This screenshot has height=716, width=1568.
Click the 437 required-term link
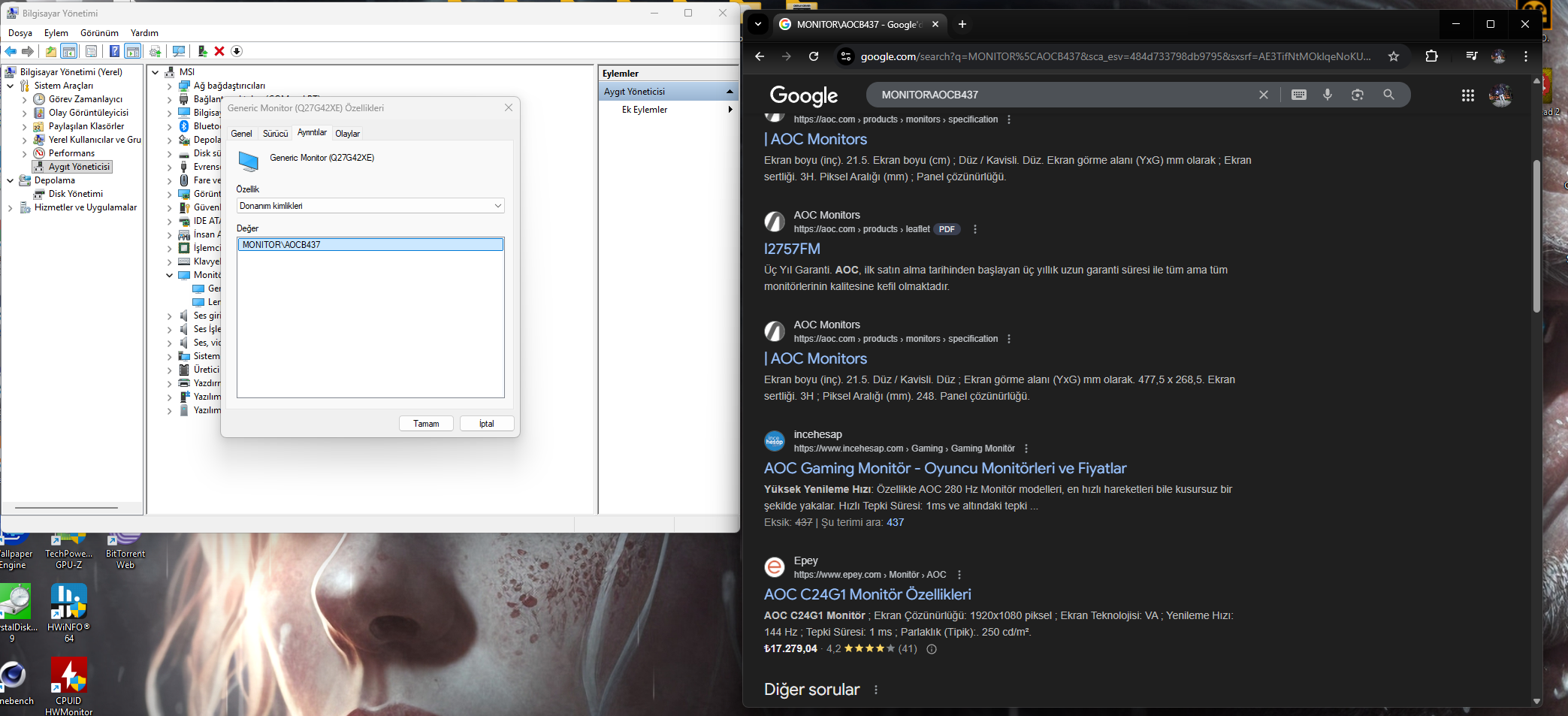pyautogui.click(x=895, y=523)
